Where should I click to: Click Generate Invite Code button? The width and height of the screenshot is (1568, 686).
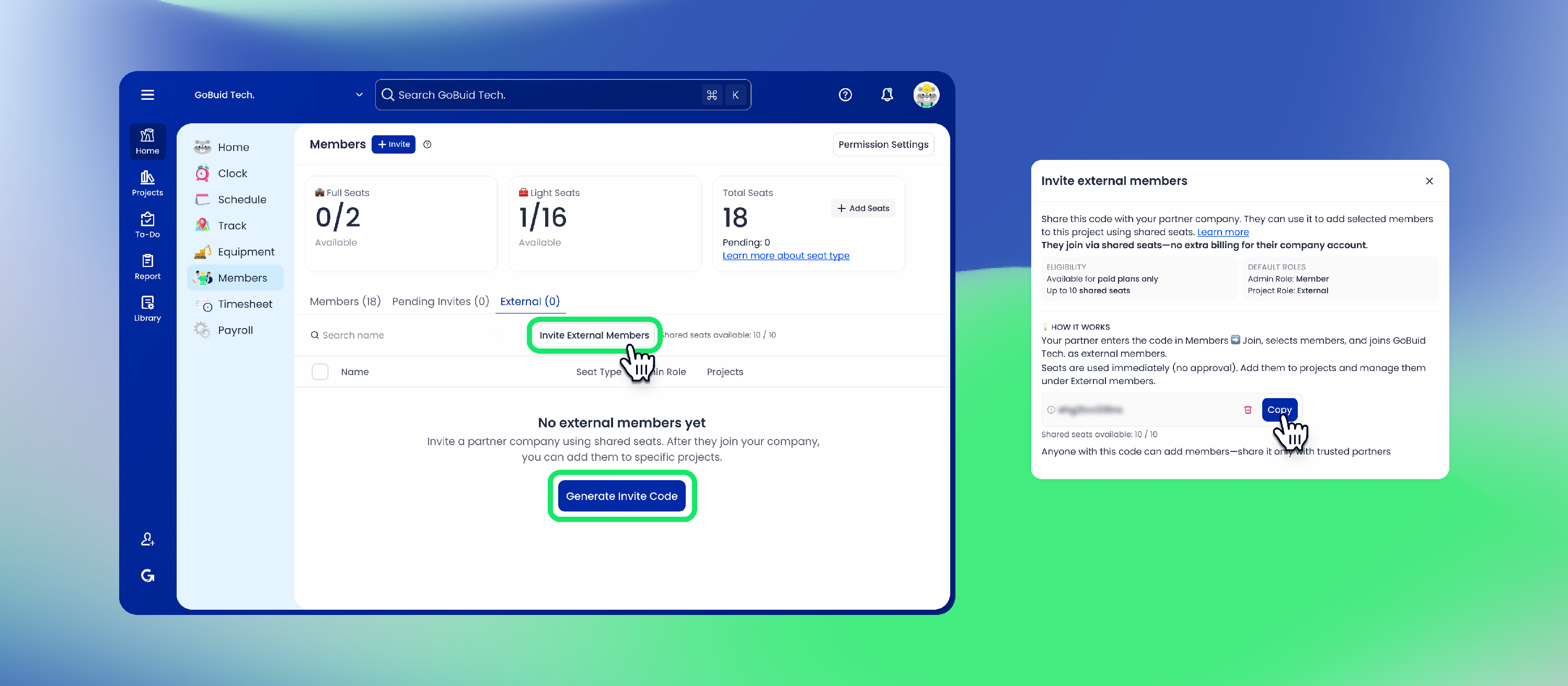point(621,496)
